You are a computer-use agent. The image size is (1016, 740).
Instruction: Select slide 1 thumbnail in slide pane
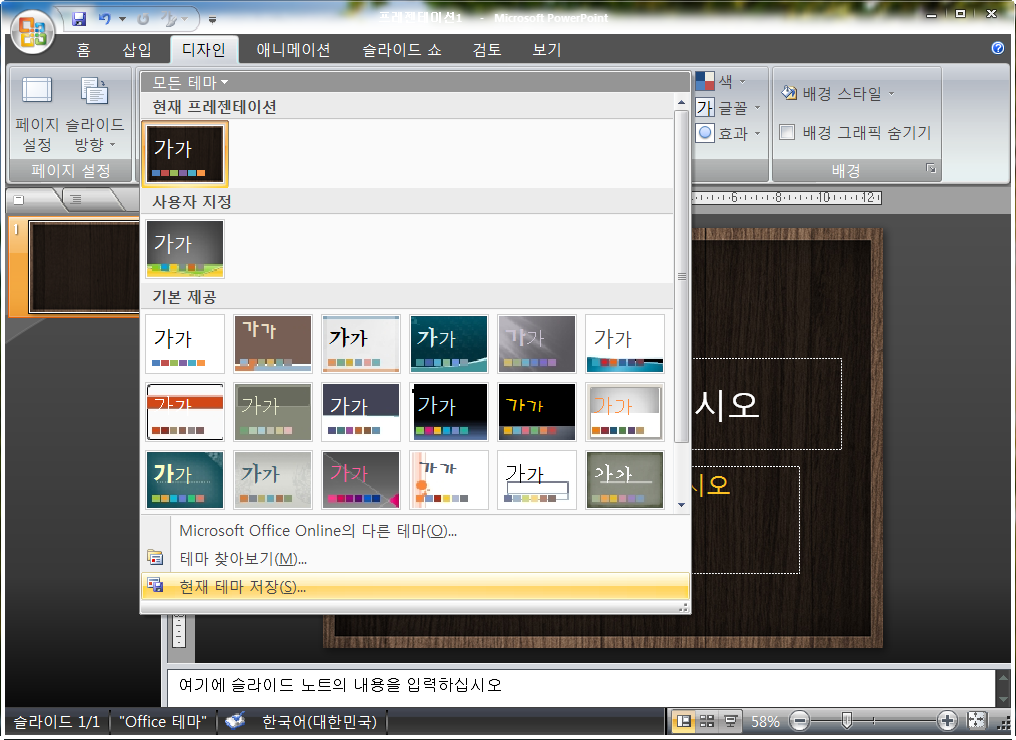pyautogui.click(x=84, y=267)
